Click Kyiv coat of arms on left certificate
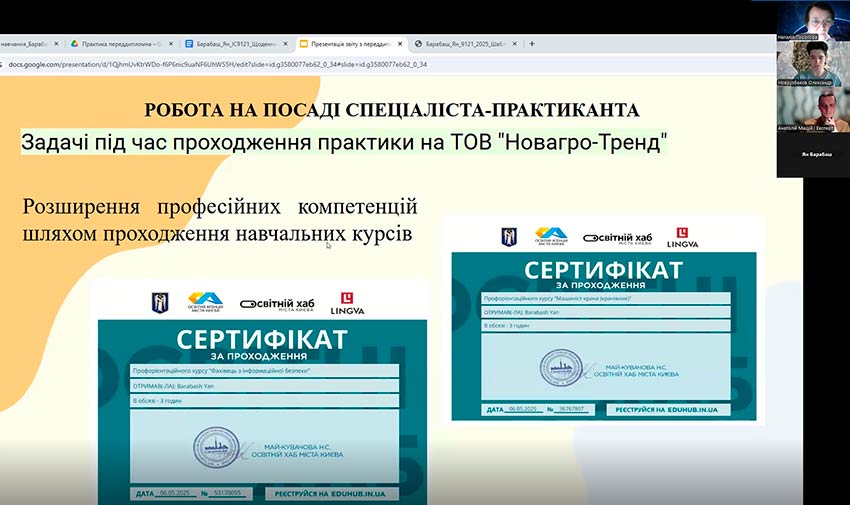This screenshot has height=505, width=850. click(x=158, y=302)
